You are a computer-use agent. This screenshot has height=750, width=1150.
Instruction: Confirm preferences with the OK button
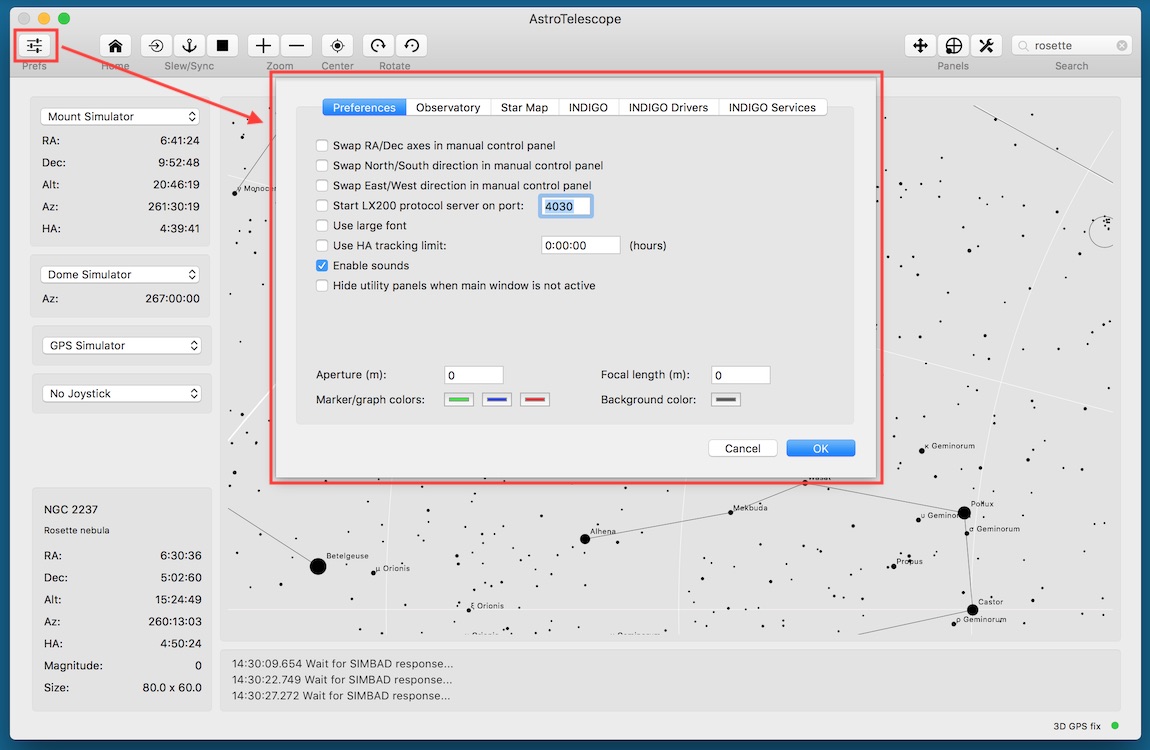(x=821, y=448)
